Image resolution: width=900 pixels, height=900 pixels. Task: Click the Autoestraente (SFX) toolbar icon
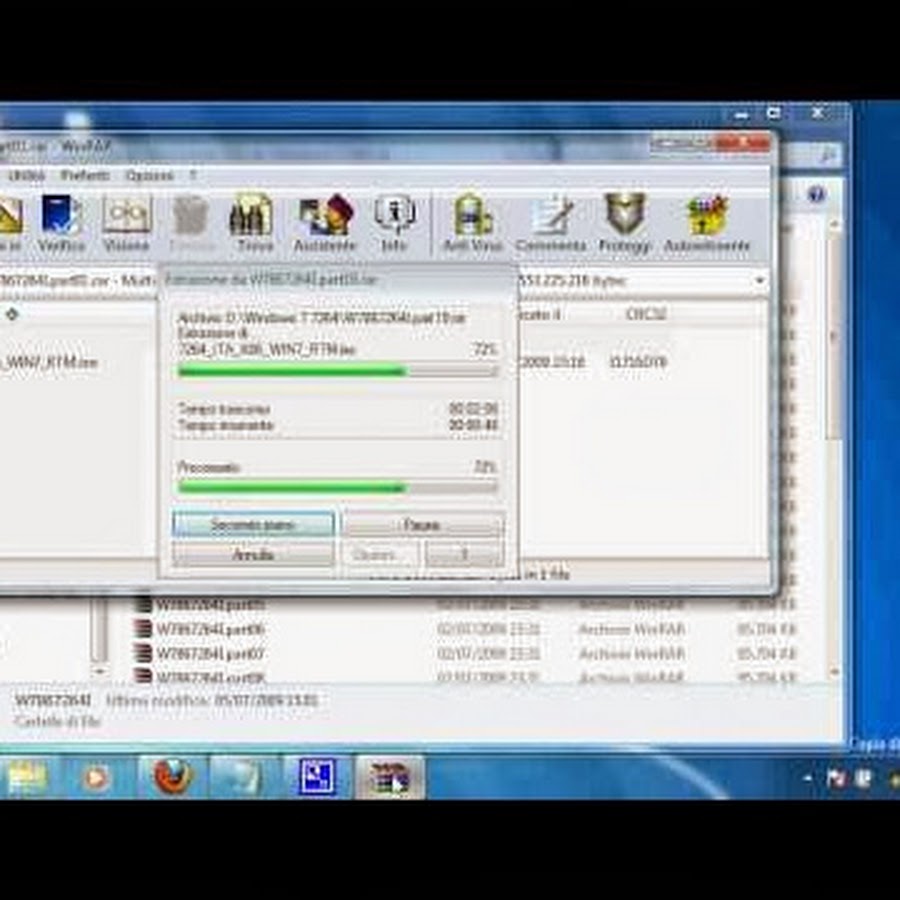pyautogui.click(x=707, y=223)
